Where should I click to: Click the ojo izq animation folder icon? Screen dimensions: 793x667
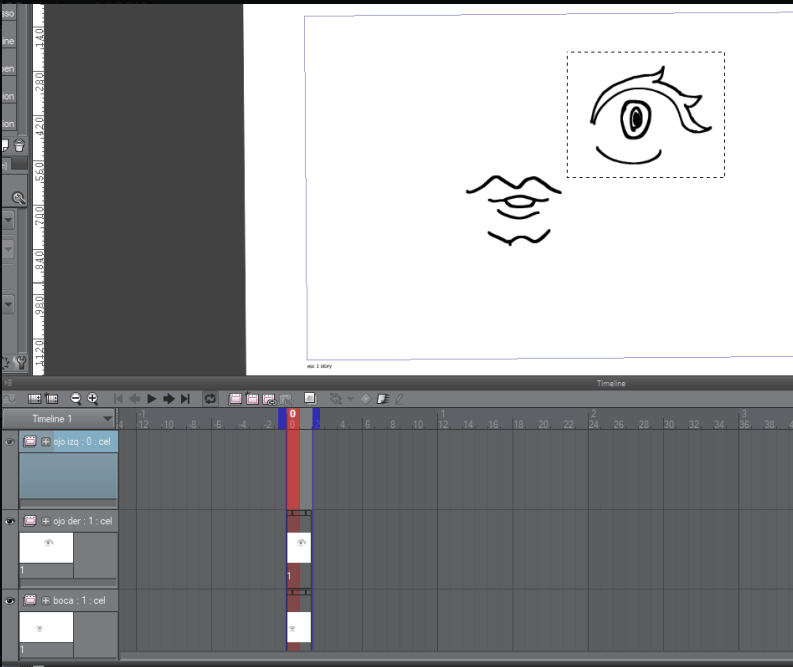click(x=30, y=441)
